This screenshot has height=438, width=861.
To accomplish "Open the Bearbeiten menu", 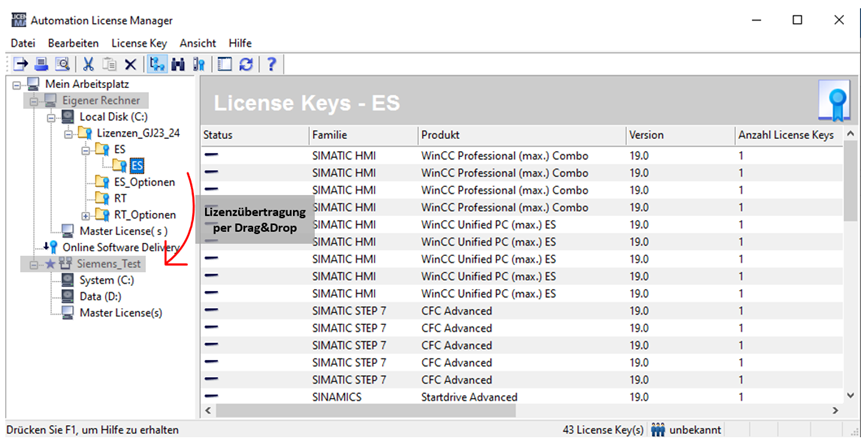I will click(x=73, y=43).
